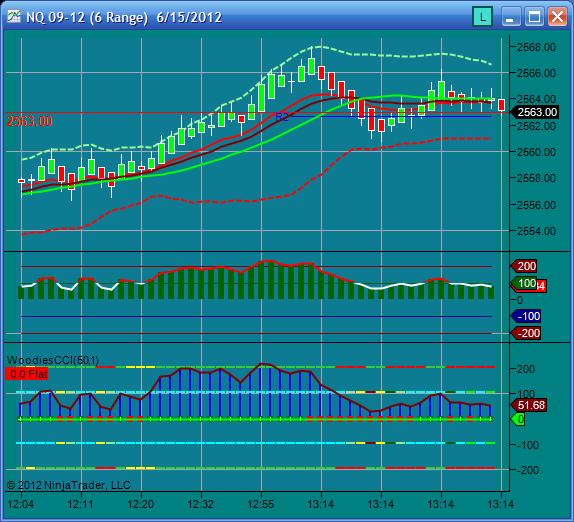Click the 2012 NinjaTrader, LLC copyright text
Screen dimensions: 574x522
click(x=69, y=485)
